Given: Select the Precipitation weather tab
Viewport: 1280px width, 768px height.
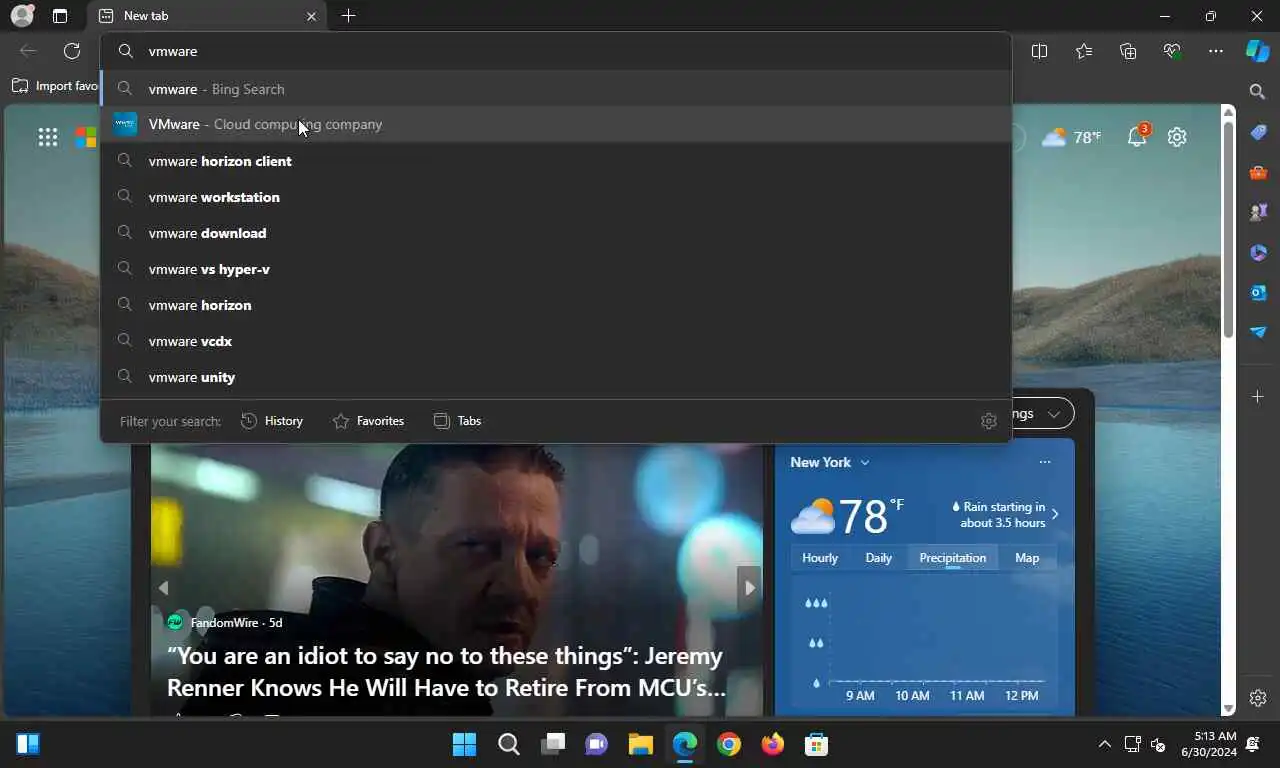Looking at the screenshot, I should pos(953,558).
